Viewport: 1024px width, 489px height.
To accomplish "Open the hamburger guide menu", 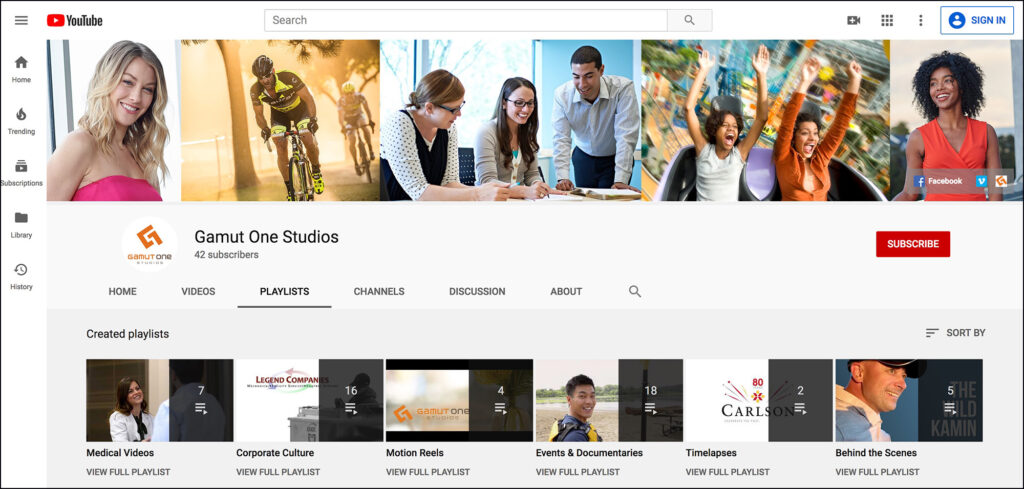I will [21, 20].
